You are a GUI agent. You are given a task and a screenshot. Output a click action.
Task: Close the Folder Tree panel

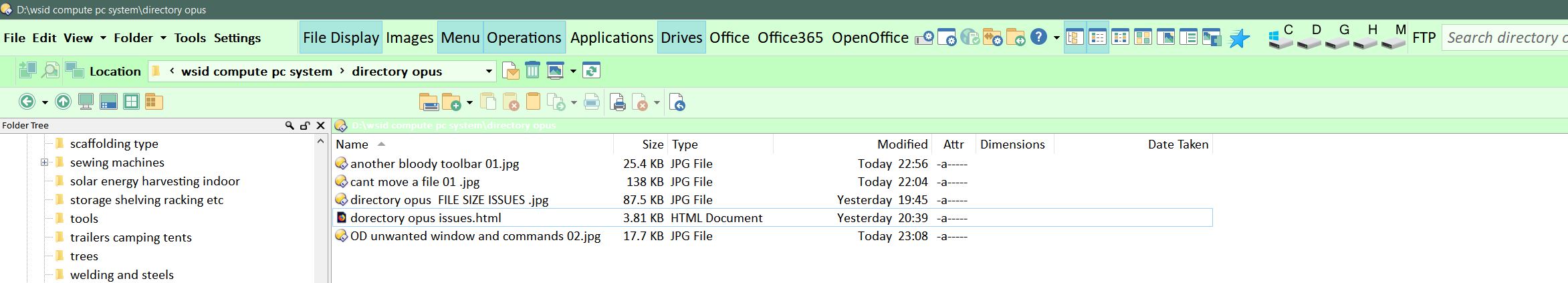click(x=320, y=125)
